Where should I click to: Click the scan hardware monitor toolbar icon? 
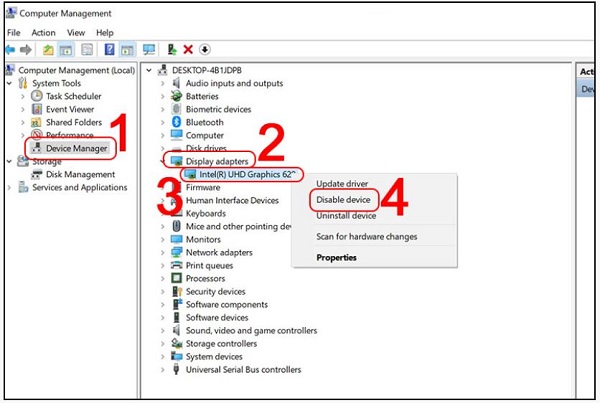149,50
